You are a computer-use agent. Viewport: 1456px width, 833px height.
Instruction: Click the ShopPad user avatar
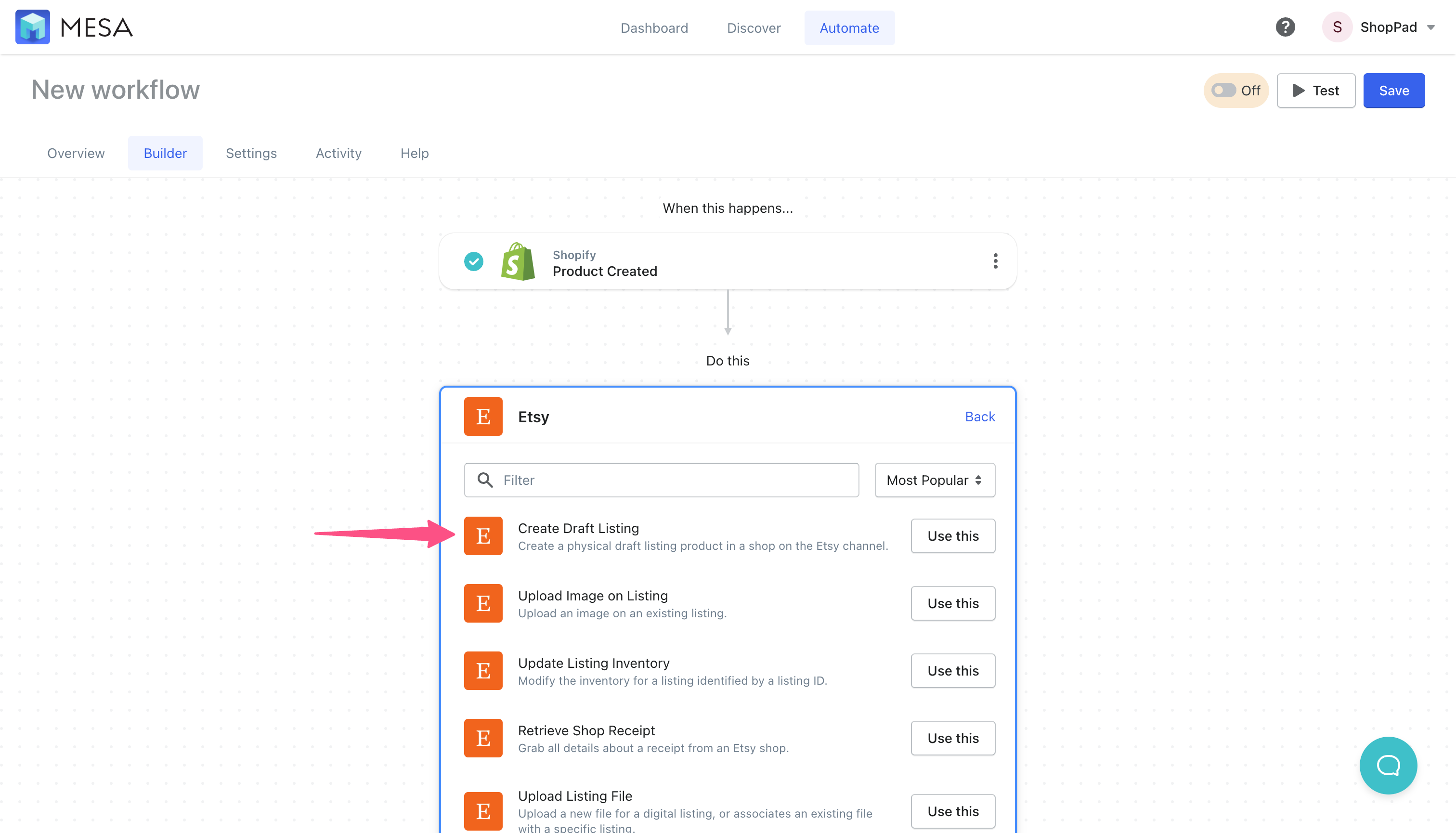(x=1337, y=27)
